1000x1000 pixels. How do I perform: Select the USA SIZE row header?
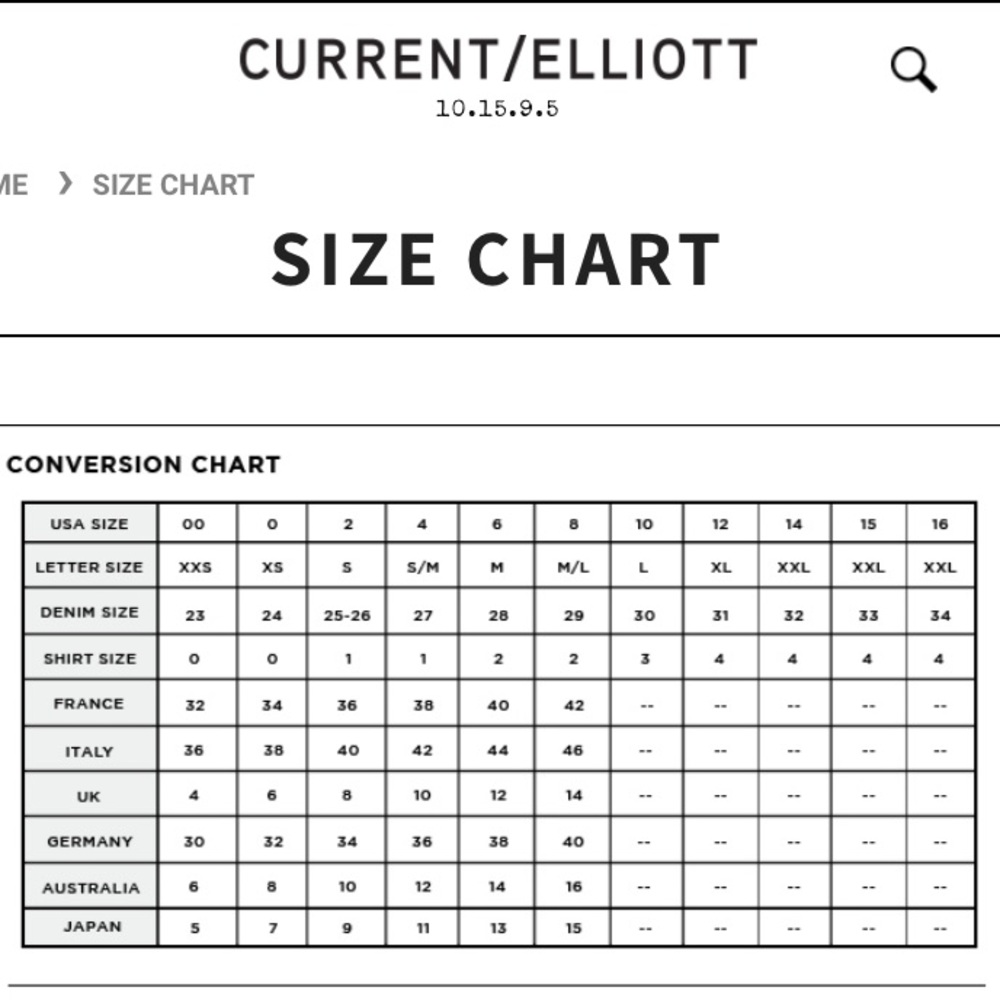(x=89, y=524)
